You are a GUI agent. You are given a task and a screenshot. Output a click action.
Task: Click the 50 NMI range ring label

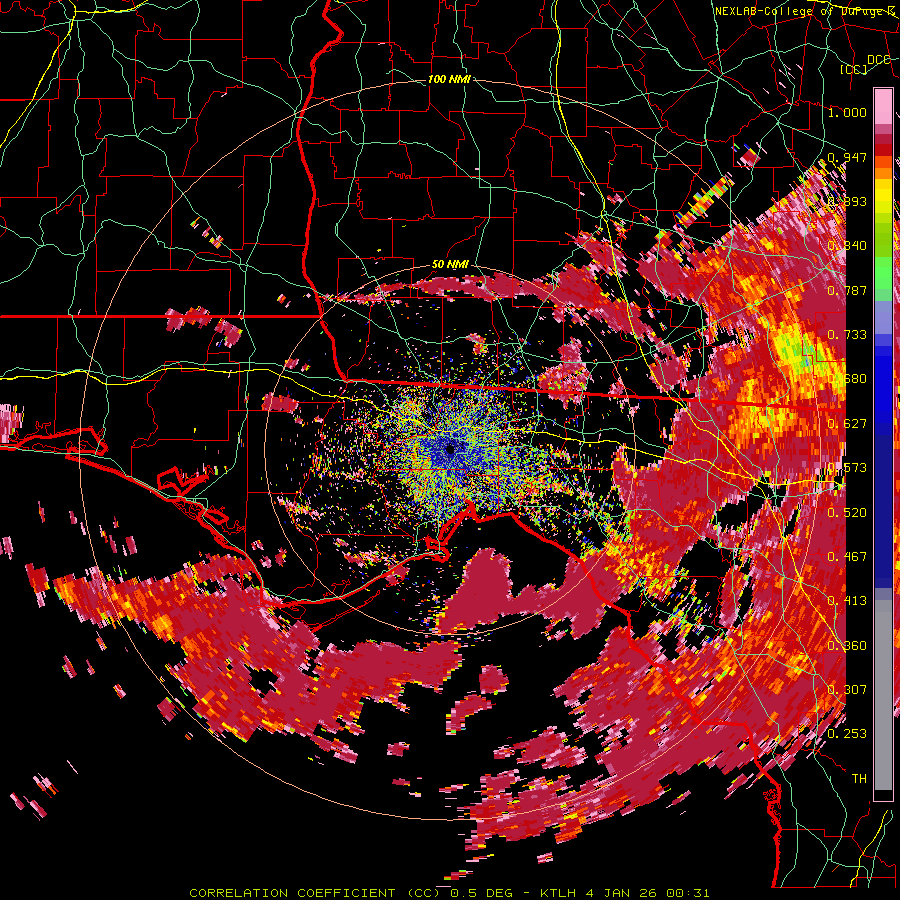450,265
